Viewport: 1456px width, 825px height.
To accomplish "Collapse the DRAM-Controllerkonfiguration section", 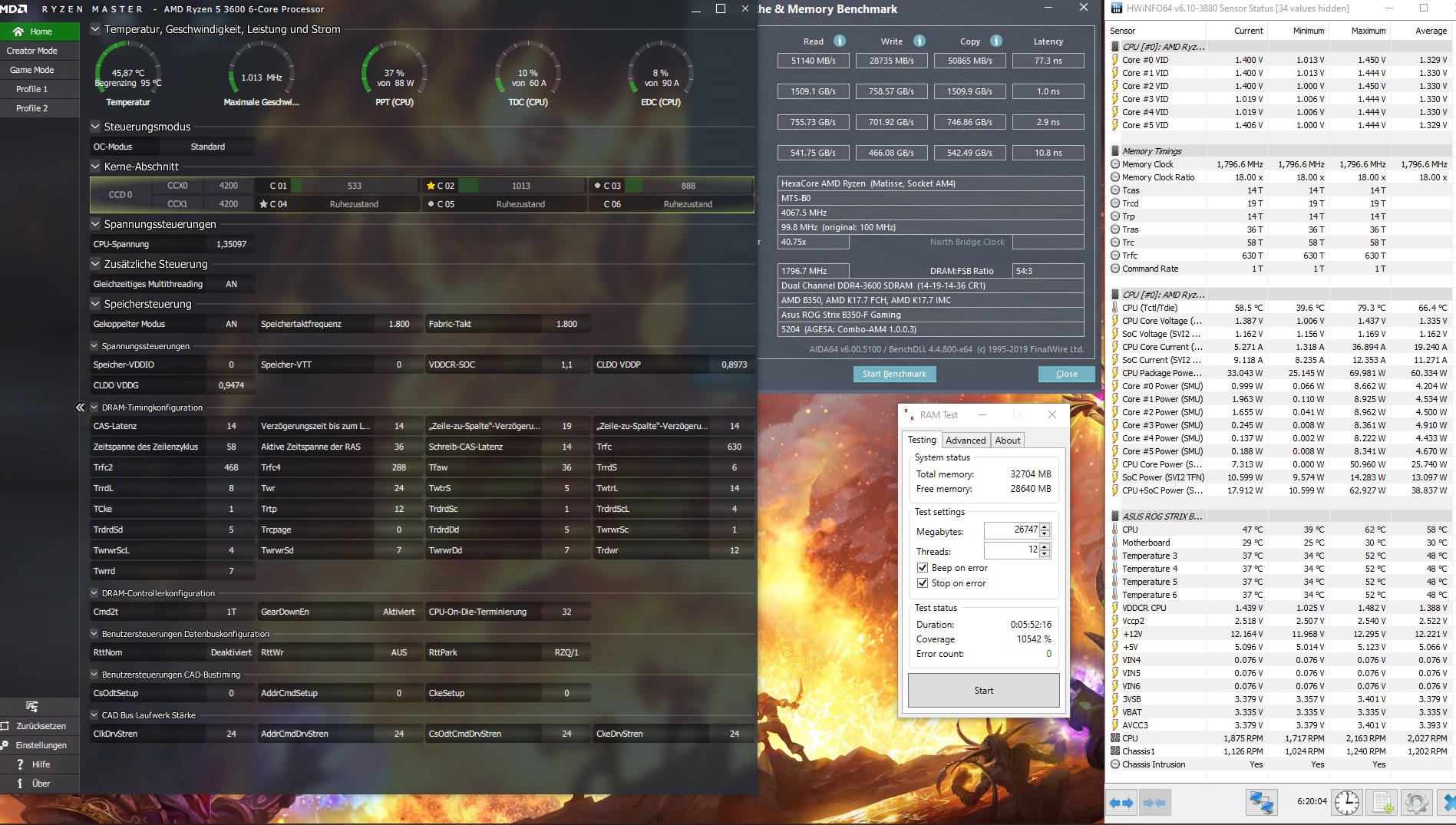I will [94, 593].
